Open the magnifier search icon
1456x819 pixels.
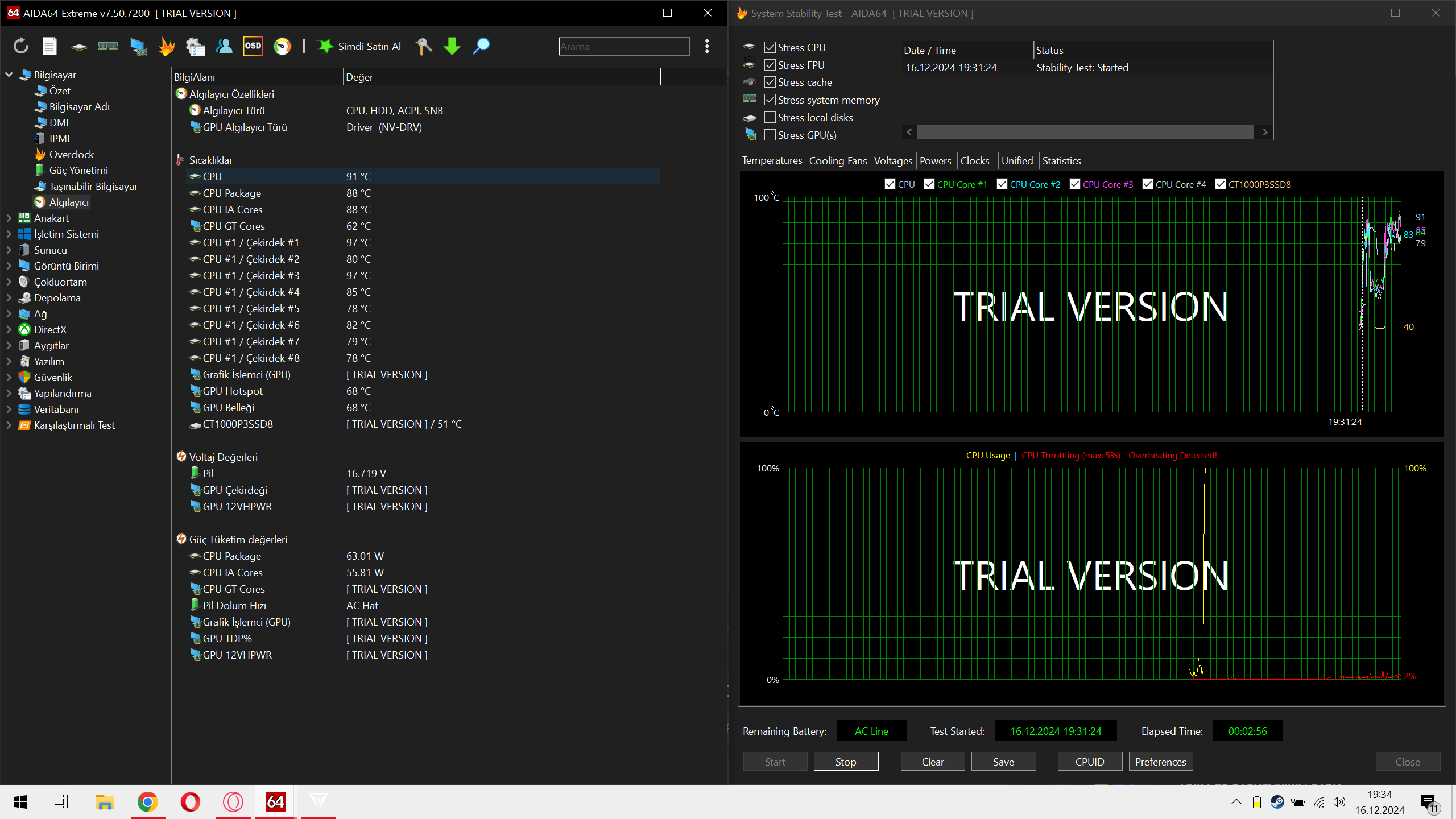(481, 46)
